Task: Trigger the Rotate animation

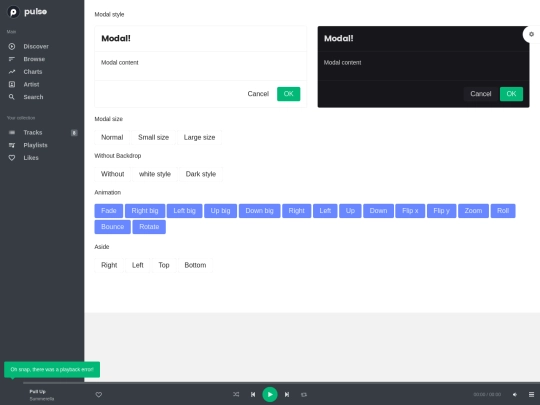Action: point(149,227)
